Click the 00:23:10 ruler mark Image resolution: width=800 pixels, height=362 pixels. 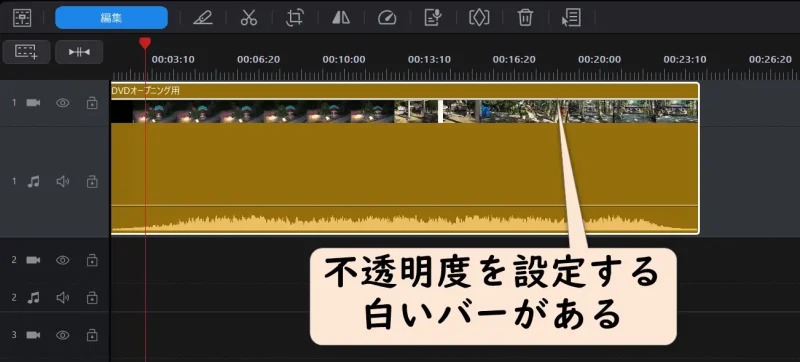coord(685,60)
